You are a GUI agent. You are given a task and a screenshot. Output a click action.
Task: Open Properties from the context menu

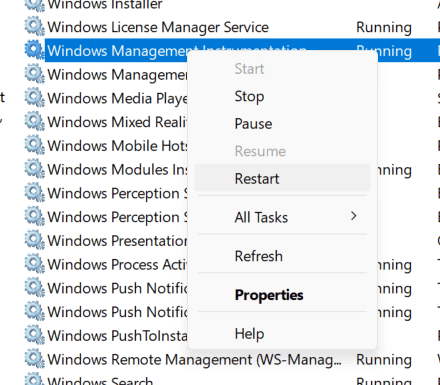(x=282, y=295)
